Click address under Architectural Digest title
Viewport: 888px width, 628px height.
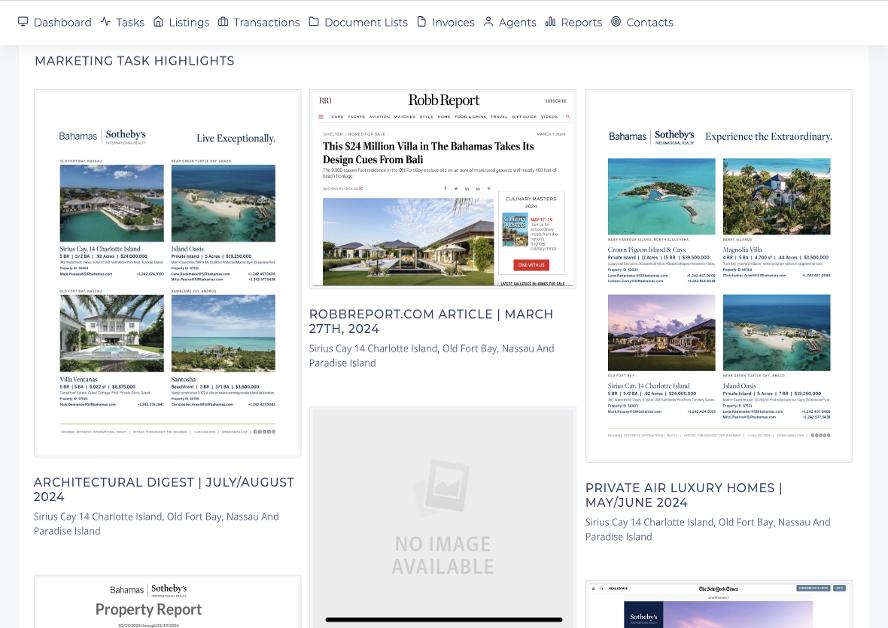point(156,524)
